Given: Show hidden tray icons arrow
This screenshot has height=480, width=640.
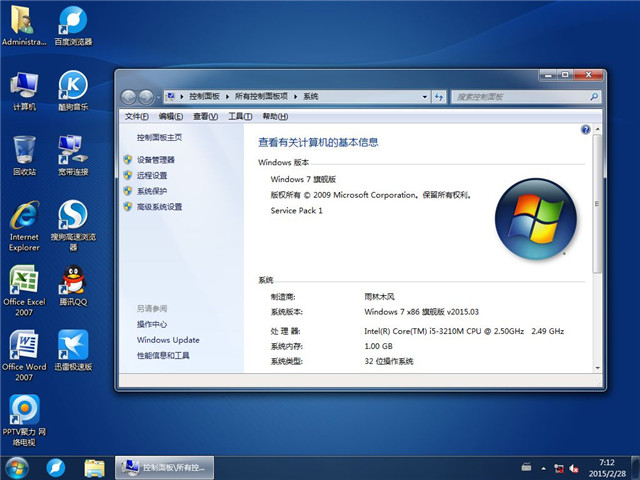Looking at the screenshot, I should click(543, 468).
